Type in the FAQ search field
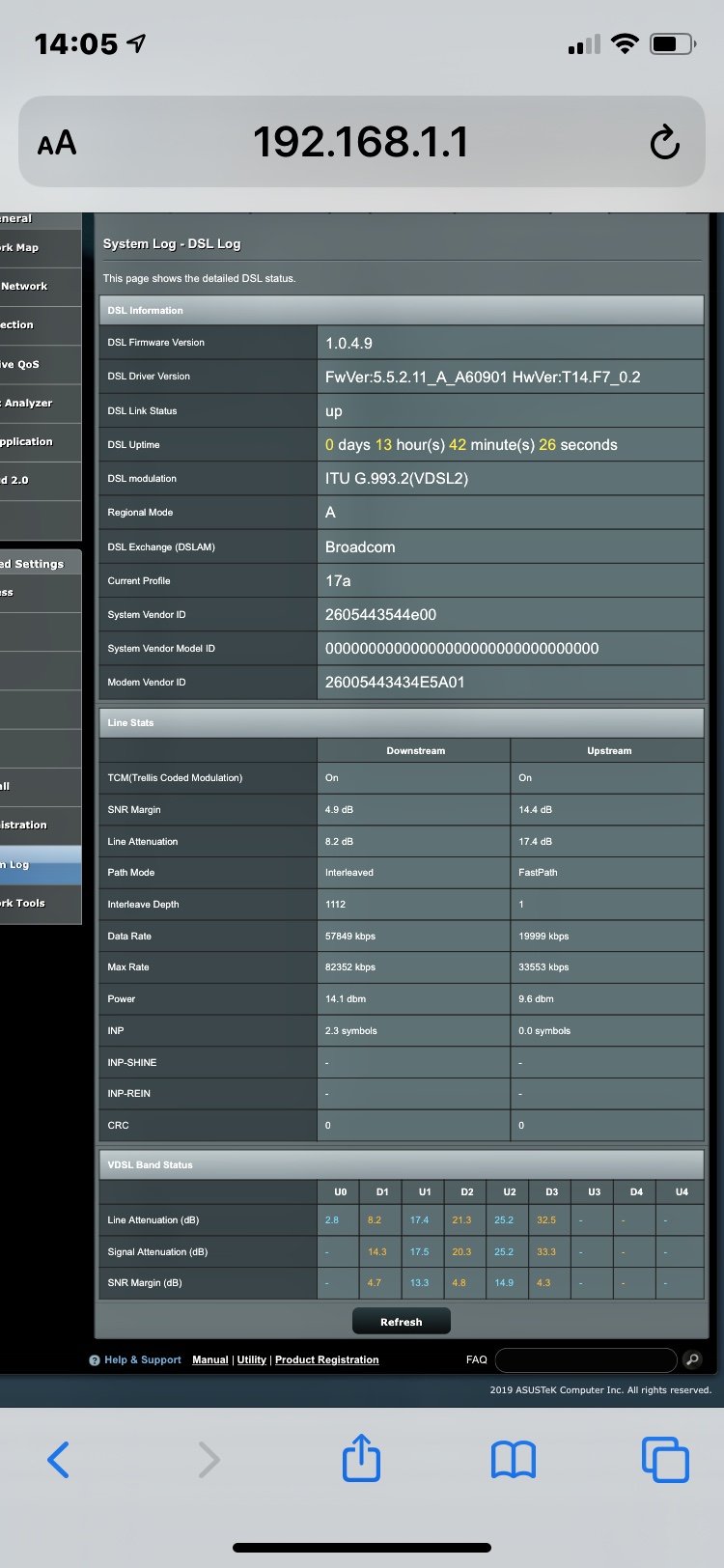The height and width of the screenshot is (1568, 724). click(585, 1359)
